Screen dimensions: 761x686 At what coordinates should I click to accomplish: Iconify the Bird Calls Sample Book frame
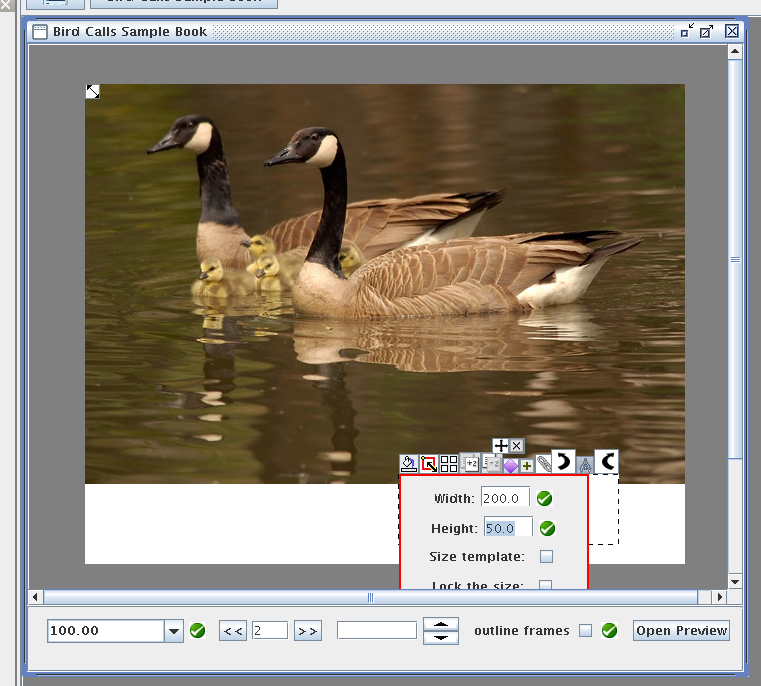click(x=687, y=31)
